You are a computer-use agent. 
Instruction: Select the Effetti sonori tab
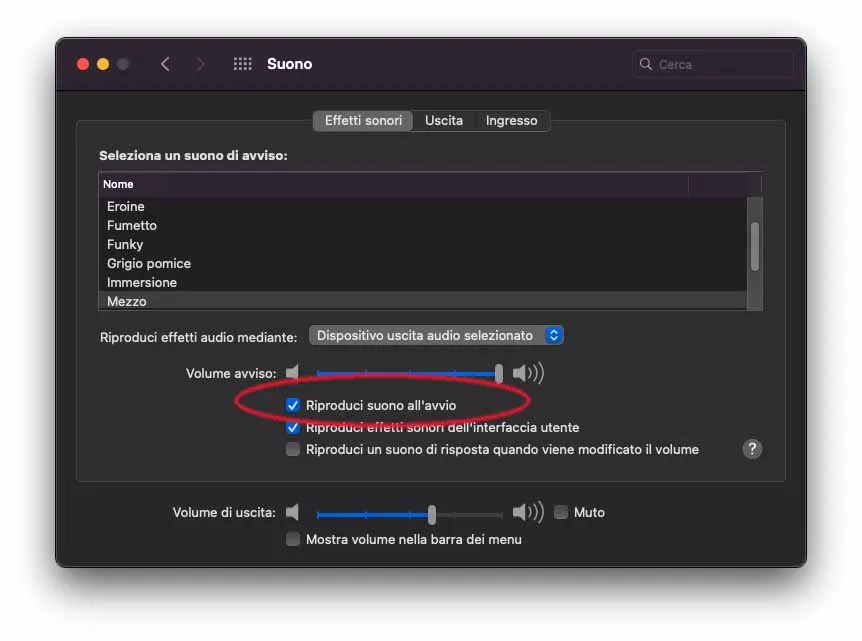click(x=365, y=120)
